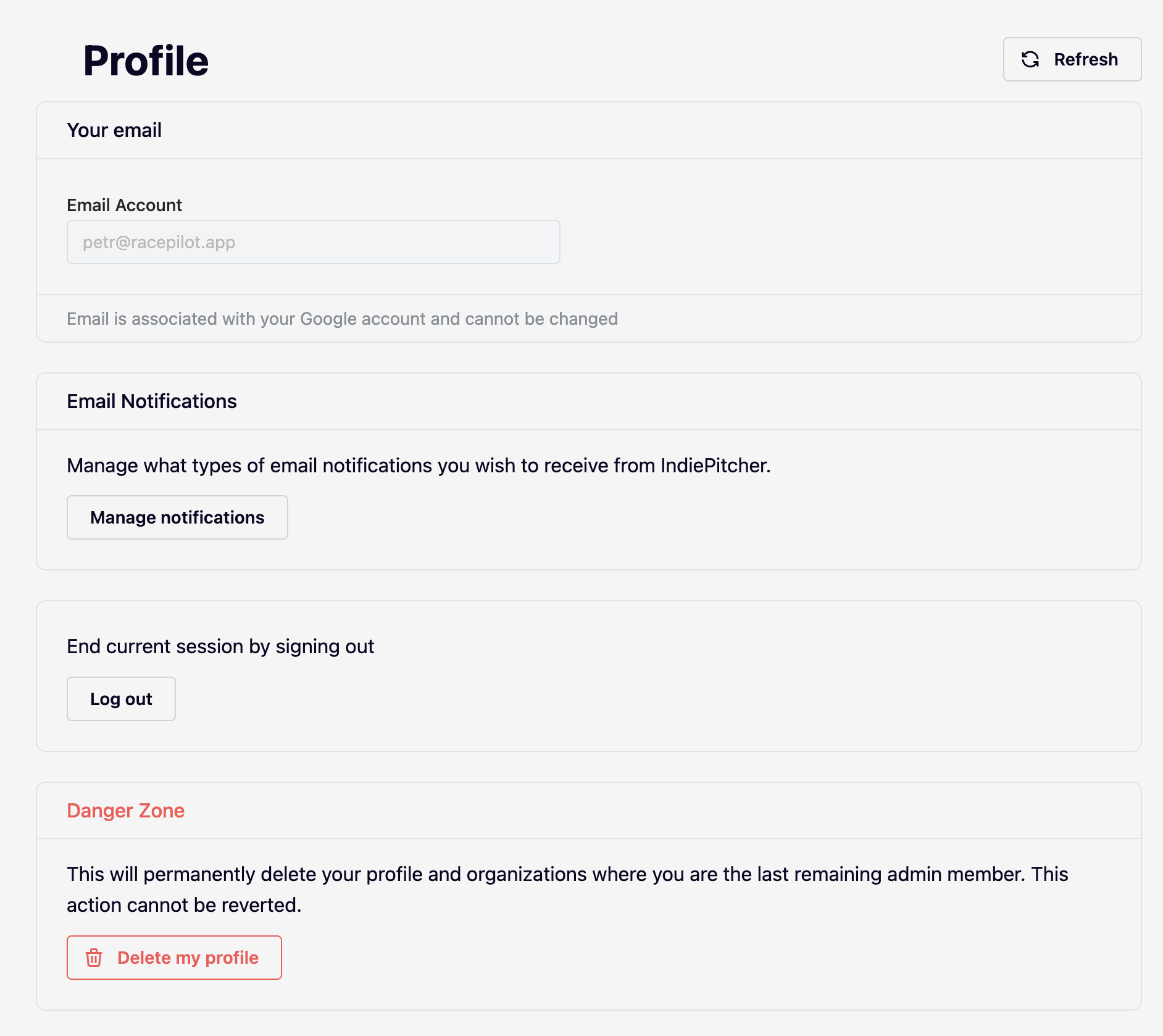The height and width of the screenshot is (1036, 1163).
Task: Click the End current session text
Action: tap(220, 646)
